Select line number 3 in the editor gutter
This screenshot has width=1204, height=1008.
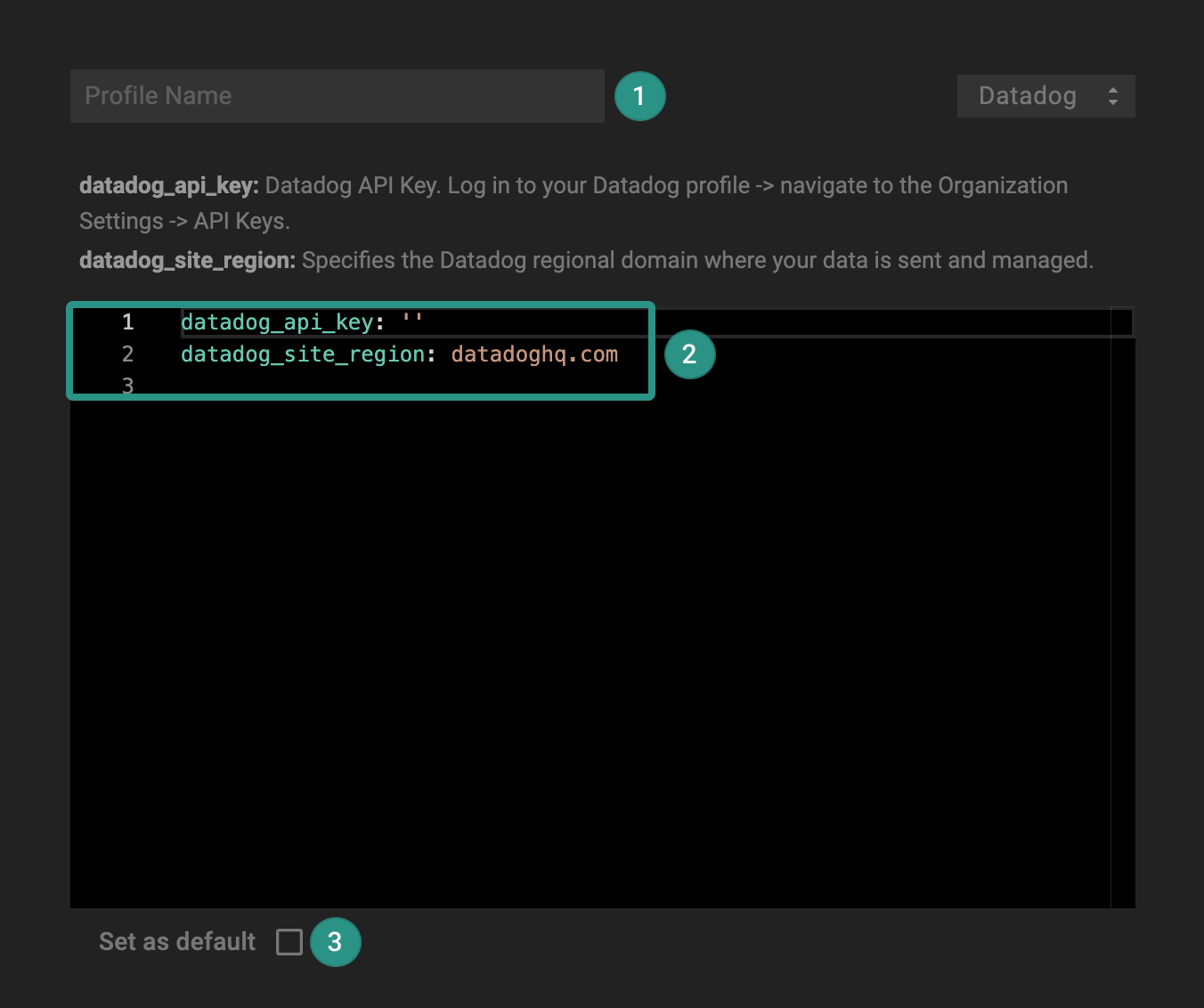(127, 386)
